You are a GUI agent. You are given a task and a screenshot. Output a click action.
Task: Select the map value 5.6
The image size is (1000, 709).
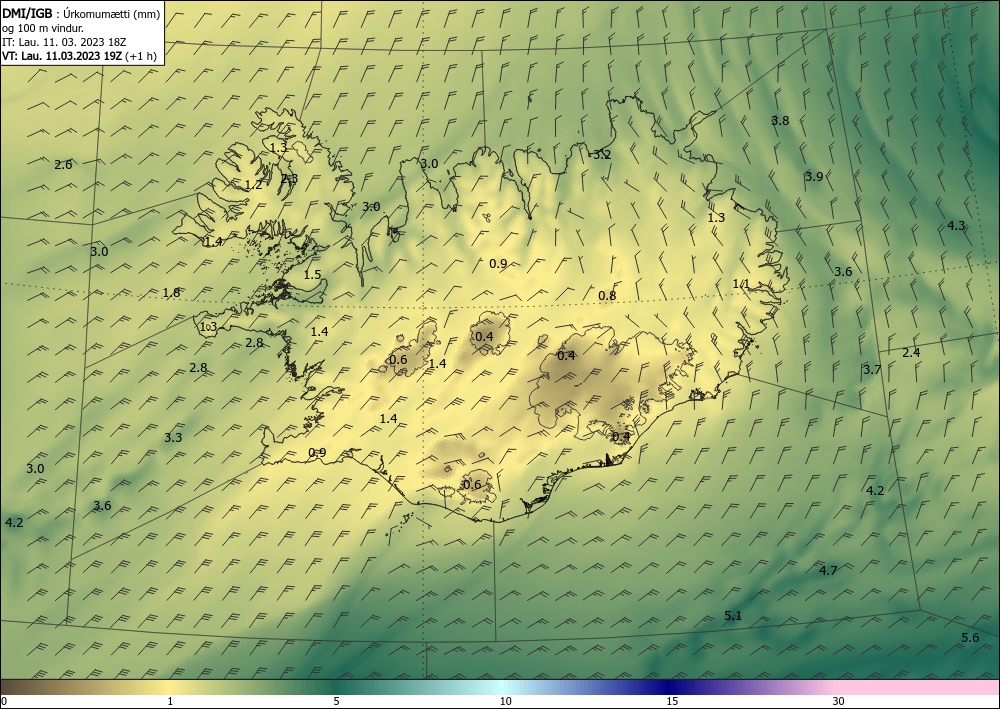[970, 638]
